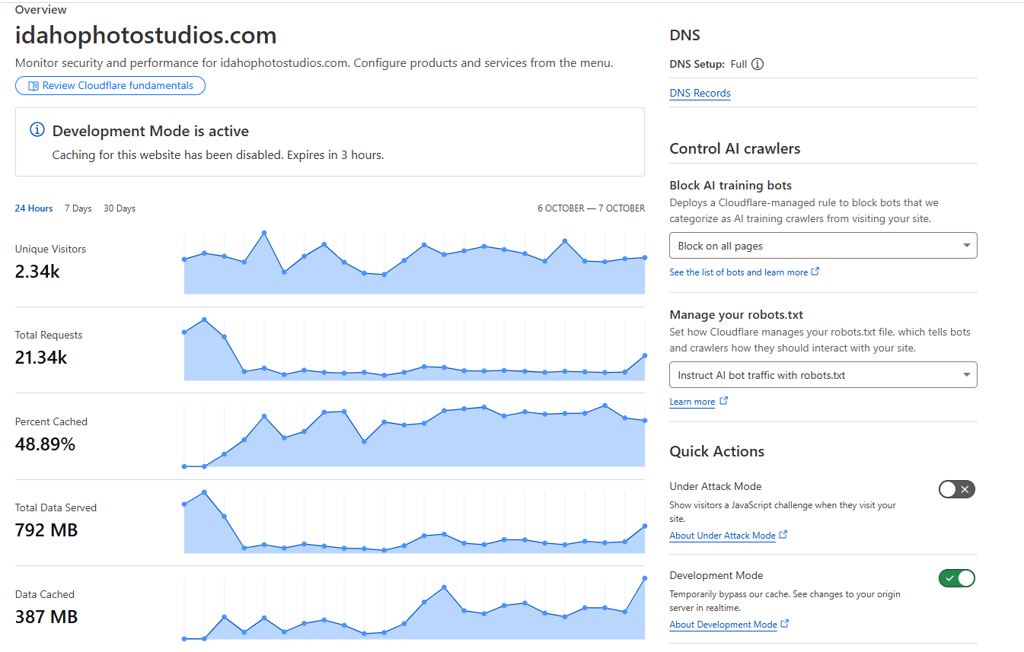Click external icon next to Learn more

(724, 400)
